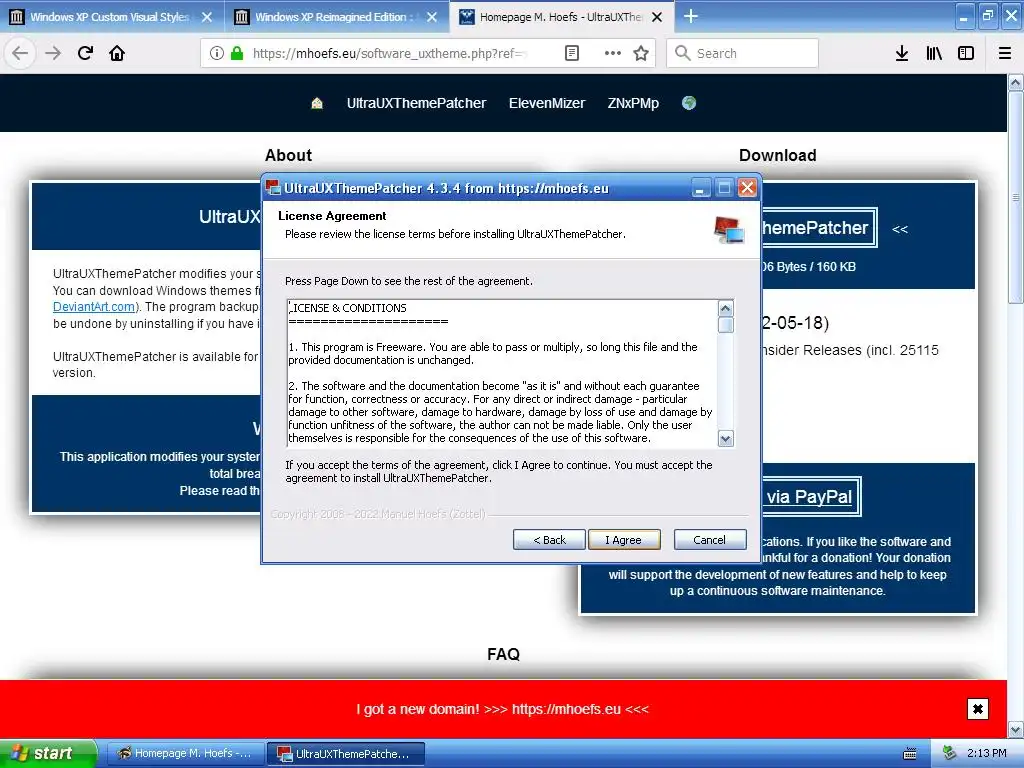The image size is (1024, 768).
Task: Close the Windows XP Custom Visual Styles tab
Action: coord(207,17)
